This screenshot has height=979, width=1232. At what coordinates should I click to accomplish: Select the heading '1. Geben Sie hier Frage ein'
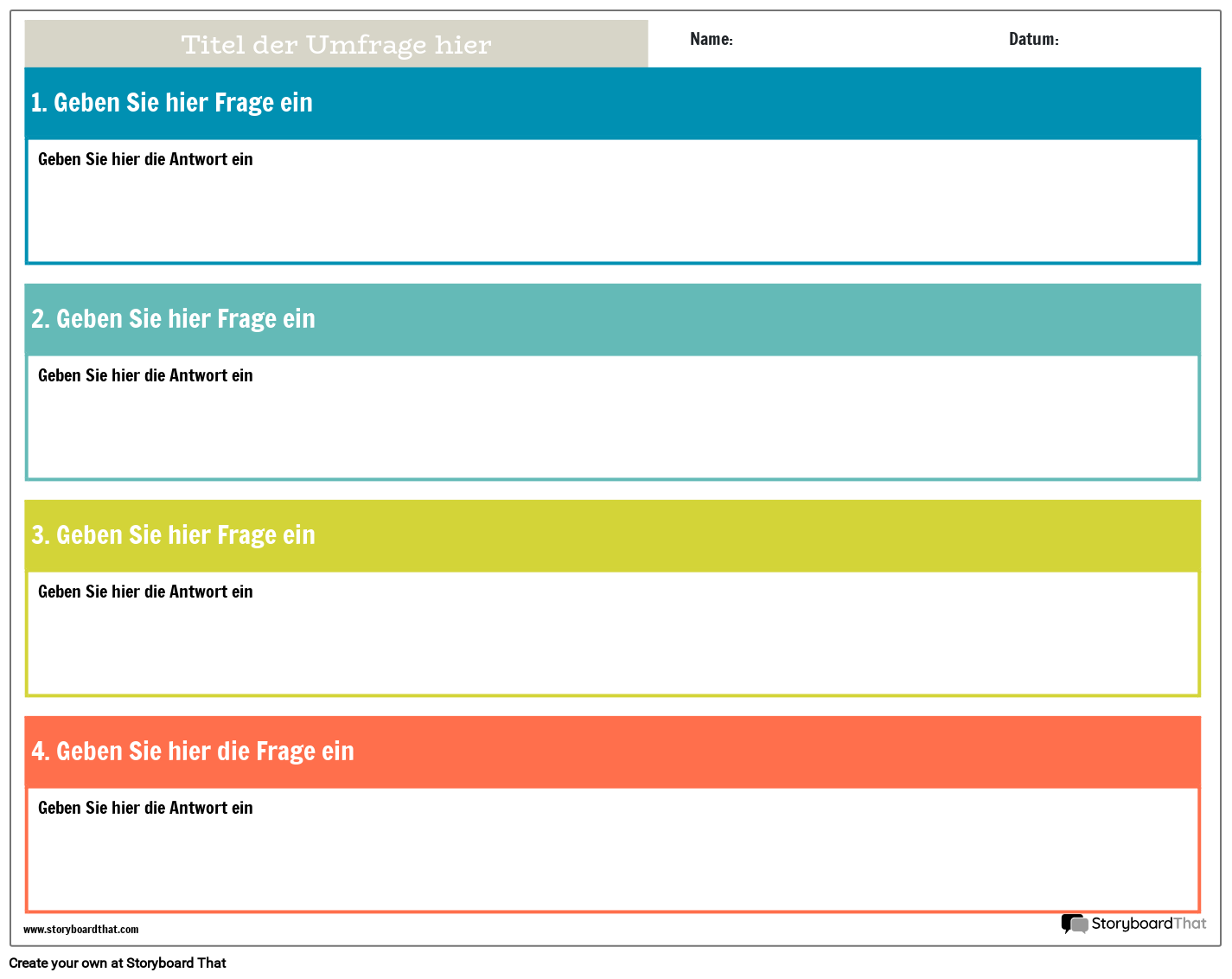[x=172, y=102]
